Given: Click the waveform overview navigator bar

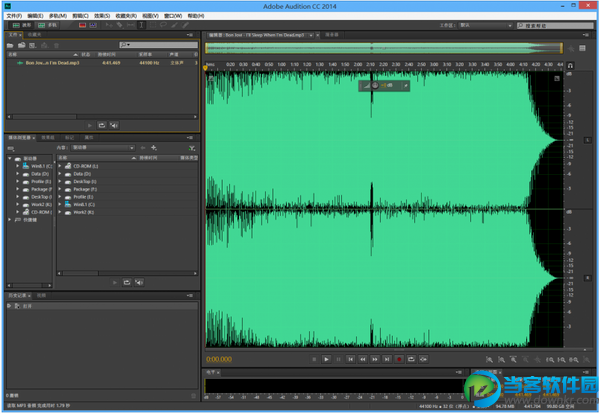Looking at the screenshot, I should (x=385, y=47).
